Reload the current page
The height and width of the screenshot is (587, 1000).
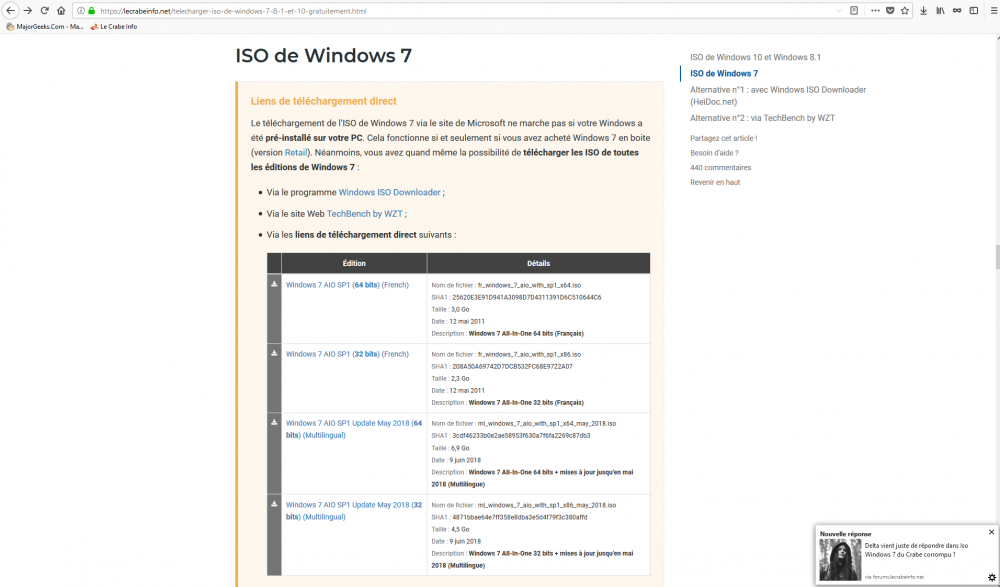[x=44, y=10]
